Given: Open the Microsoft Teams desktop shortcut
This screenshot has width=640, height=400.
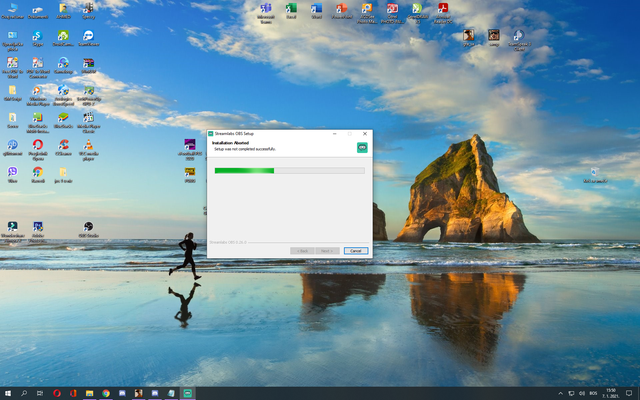Looking at the screenshot, I should [266, 13].
